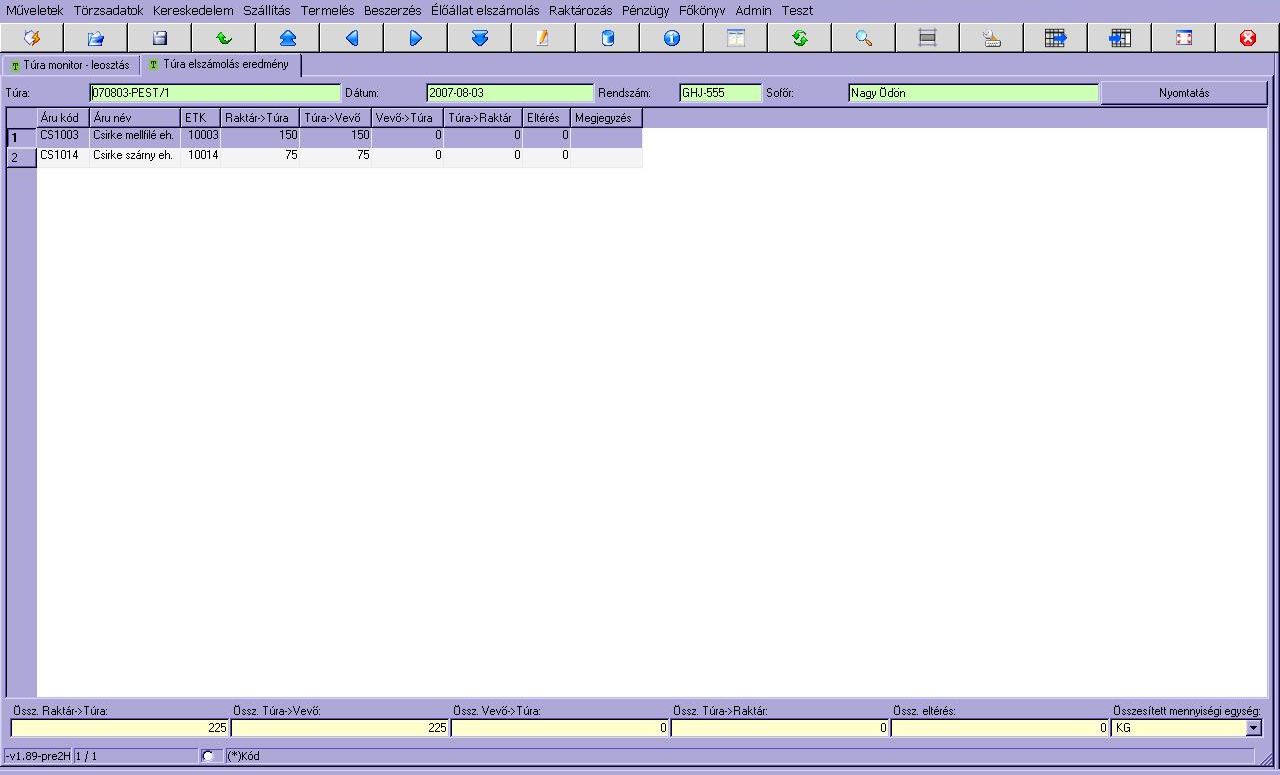The width and height of the screenshot is (1280, 775).
Task: Go to next record with right arrow
Action: [415, 38]
